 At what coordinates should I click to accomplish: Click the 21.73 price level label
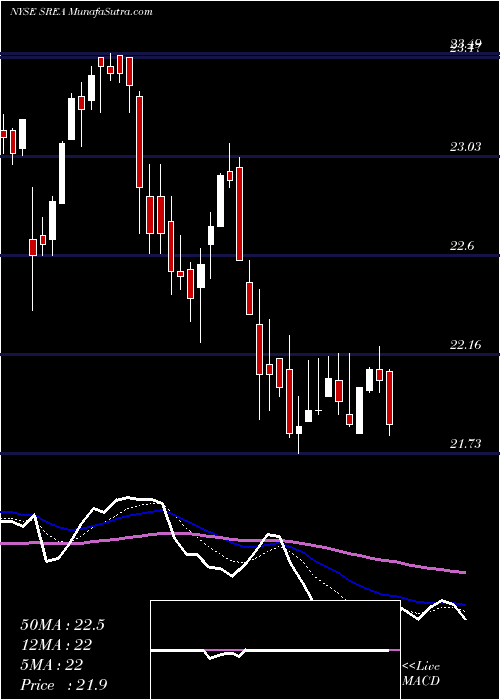pos(465,444)
